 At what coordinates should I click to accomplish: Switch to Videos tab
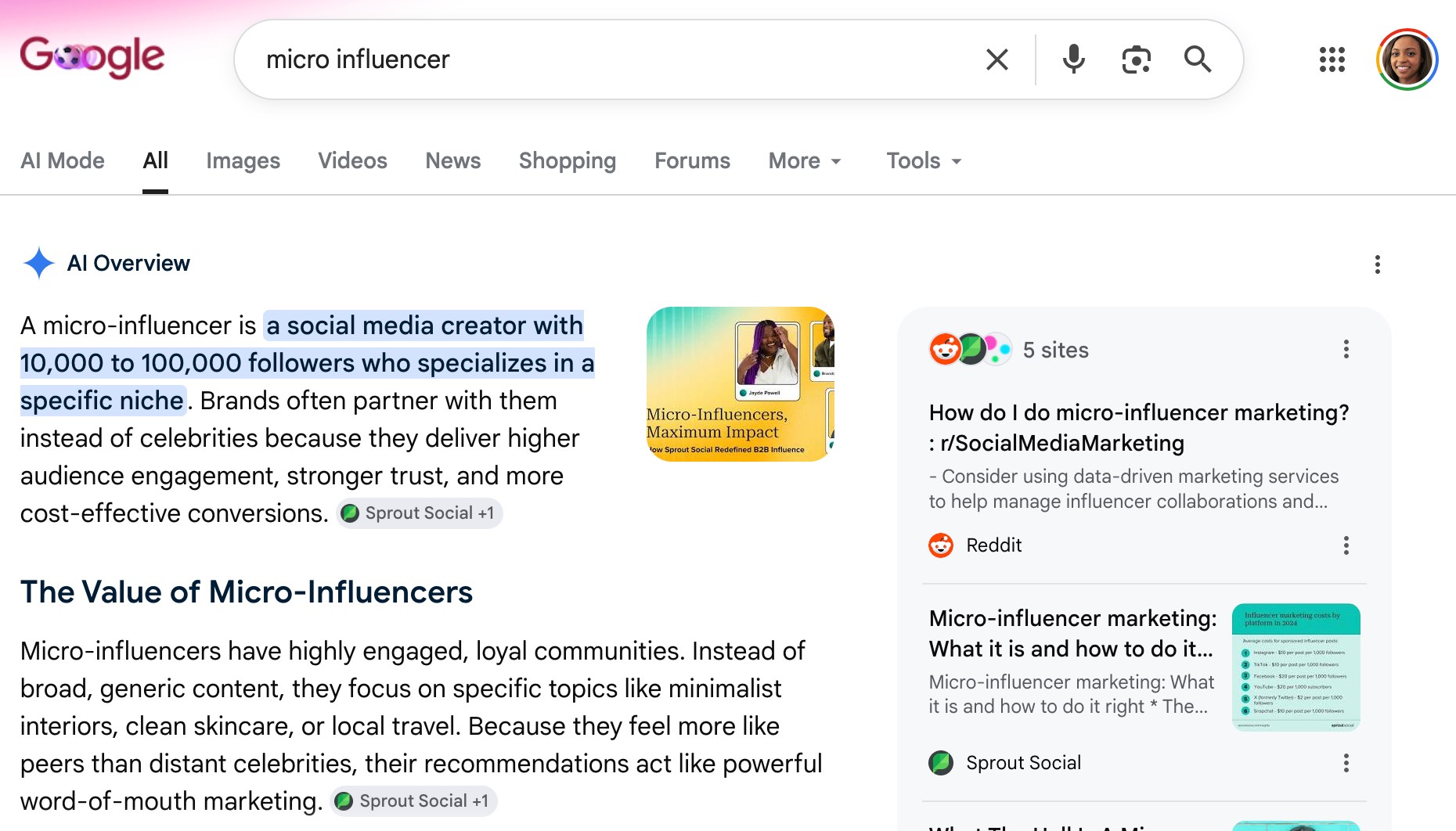[352, 160]
